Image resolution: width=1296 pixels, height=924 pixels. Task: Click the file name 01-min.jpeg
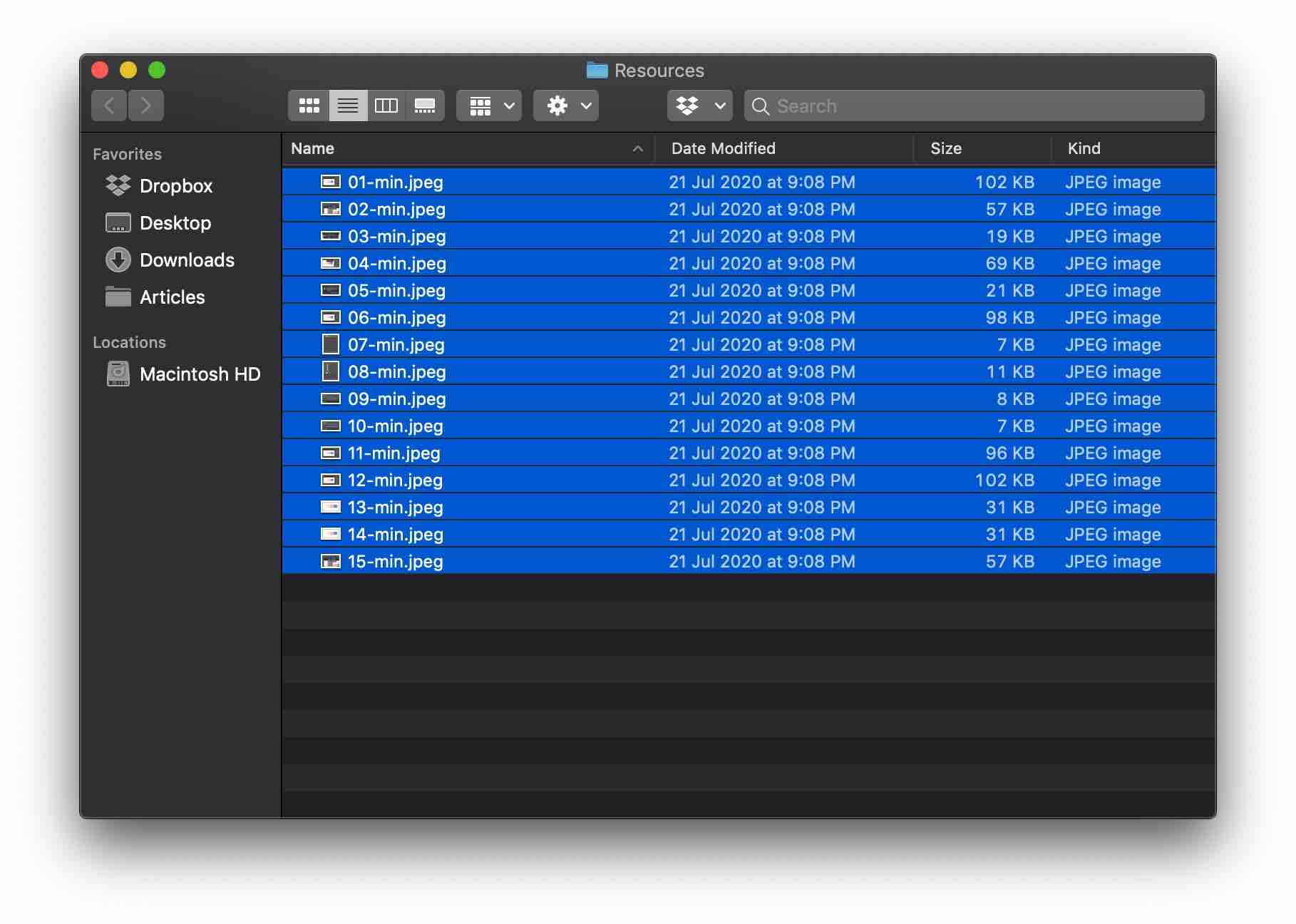396,183
